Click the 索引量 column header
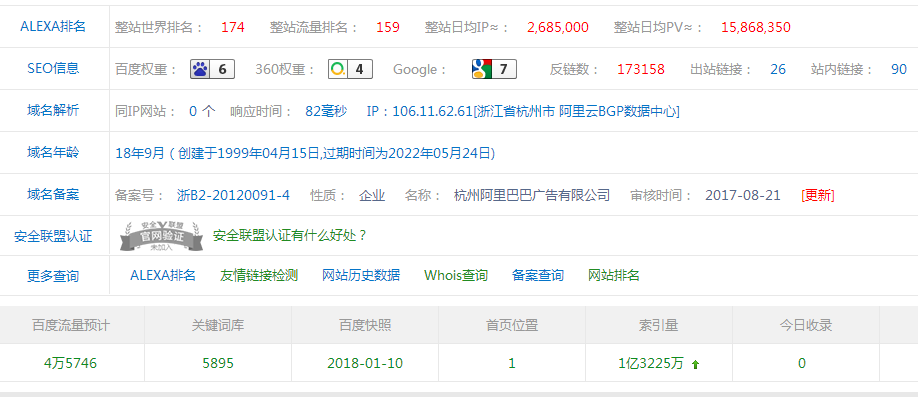Screen dimensions: 918x397 658,326
